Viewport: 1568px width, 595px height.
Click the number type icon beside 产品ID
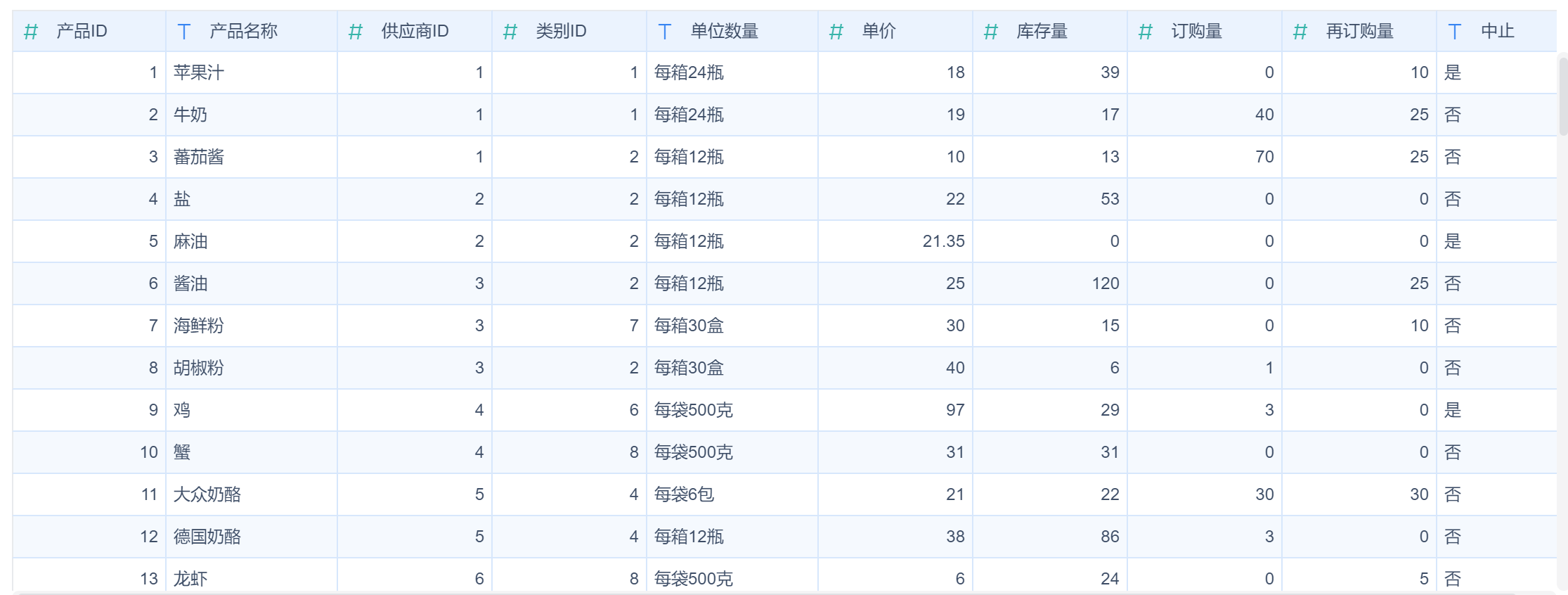[31, 32]
